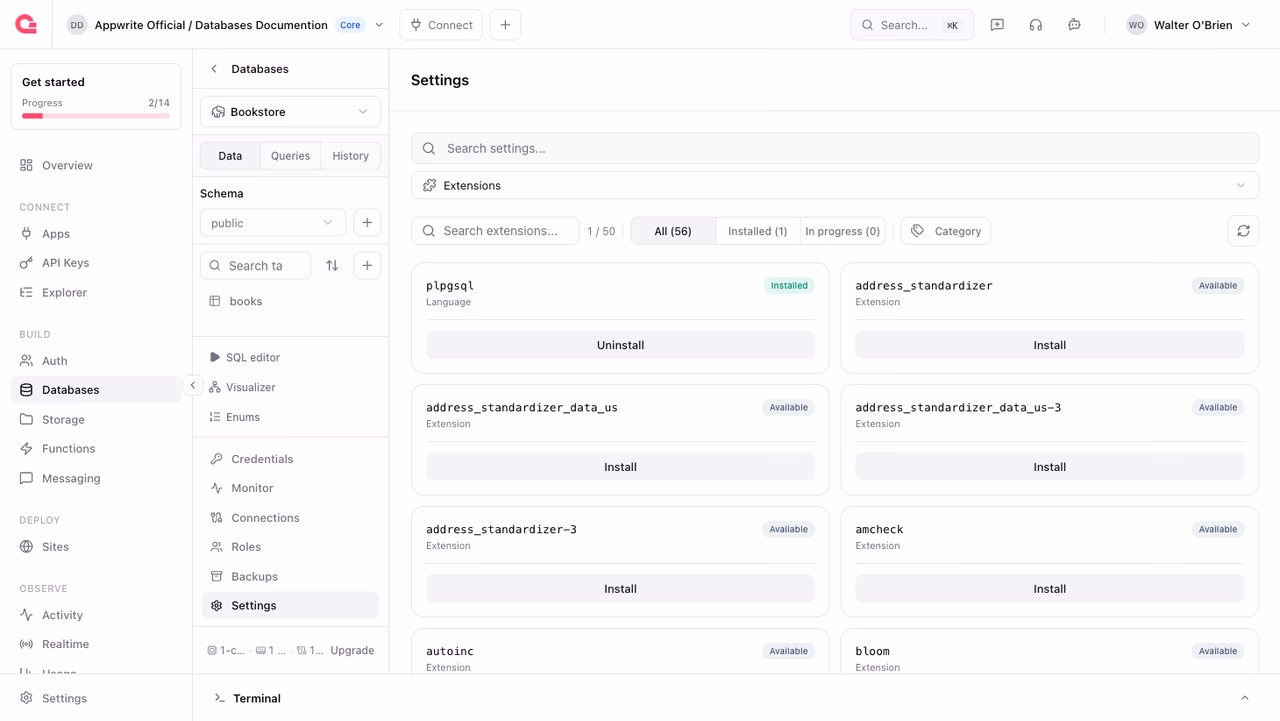
Task: Open Storage in sidebar
Action: point(96,420)
